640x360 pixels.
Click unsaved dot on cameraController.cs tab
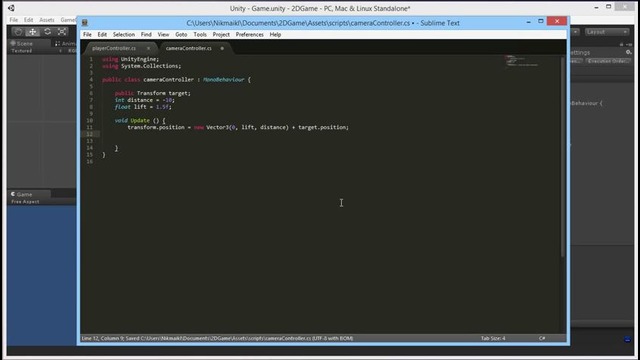pos(222,48)
